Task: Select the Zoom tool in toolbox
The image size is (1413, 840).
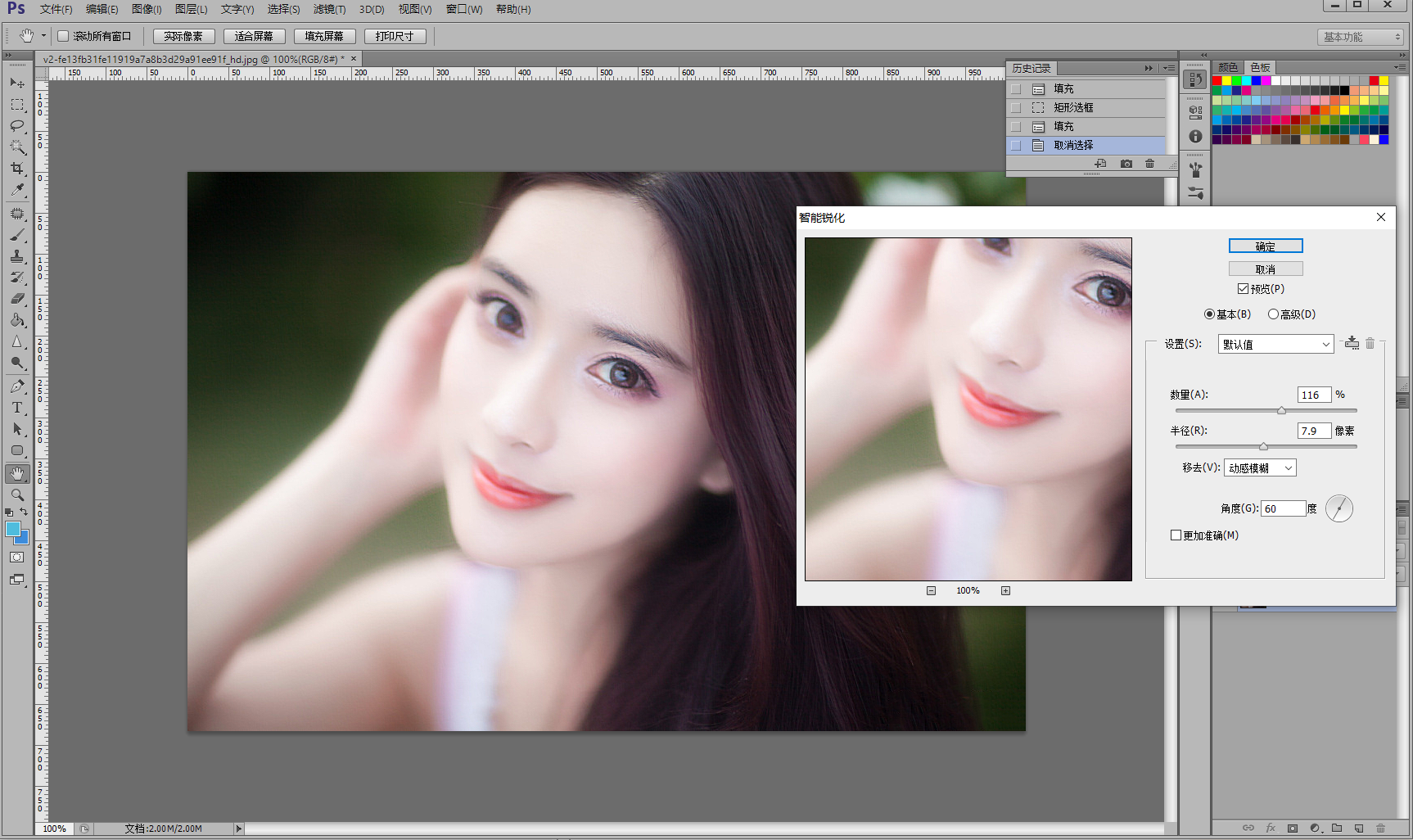Action: [17, 495]
